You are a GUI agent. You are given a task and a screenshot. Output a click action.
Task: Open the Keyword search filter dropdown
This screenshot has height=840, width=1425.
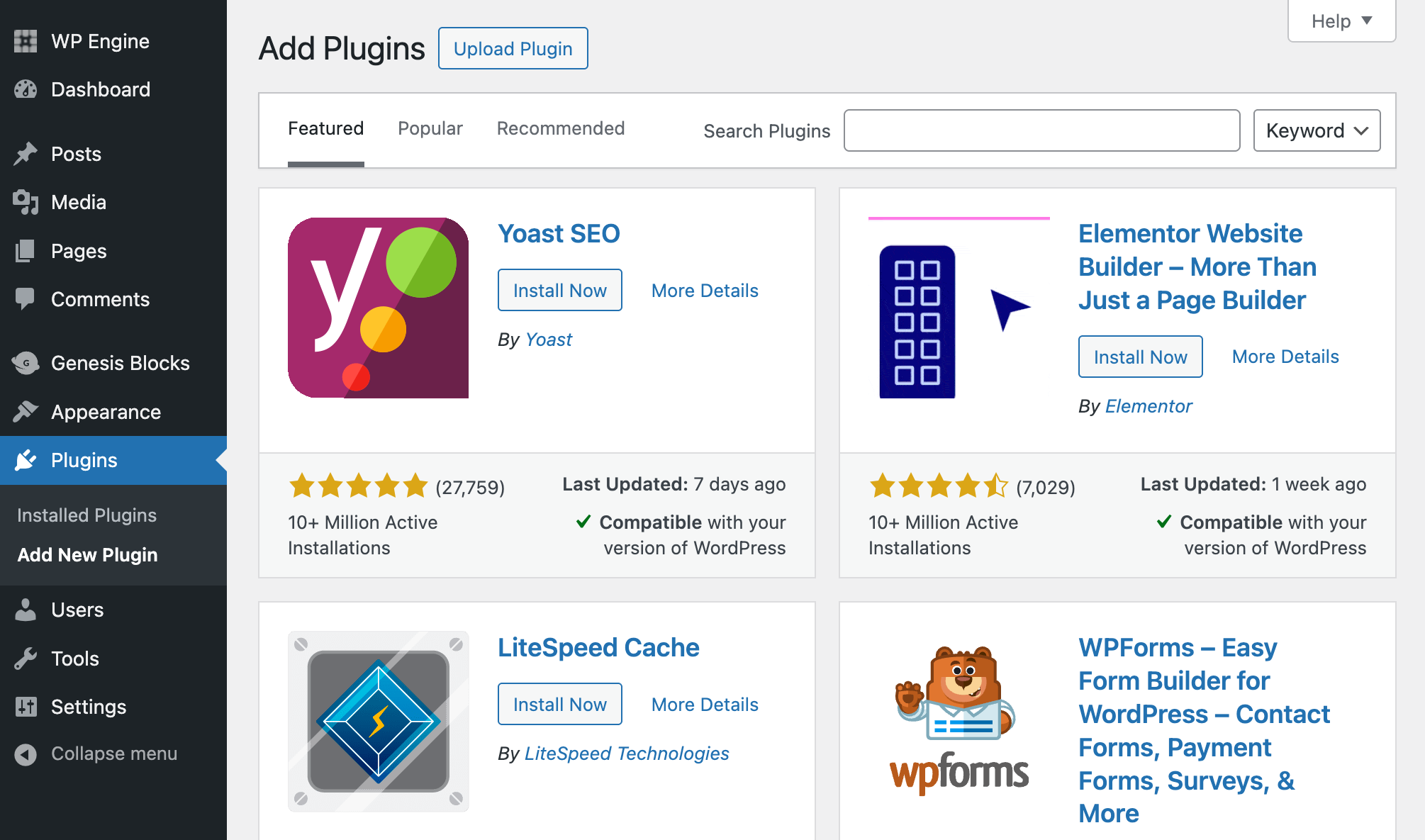point(1316,130)
